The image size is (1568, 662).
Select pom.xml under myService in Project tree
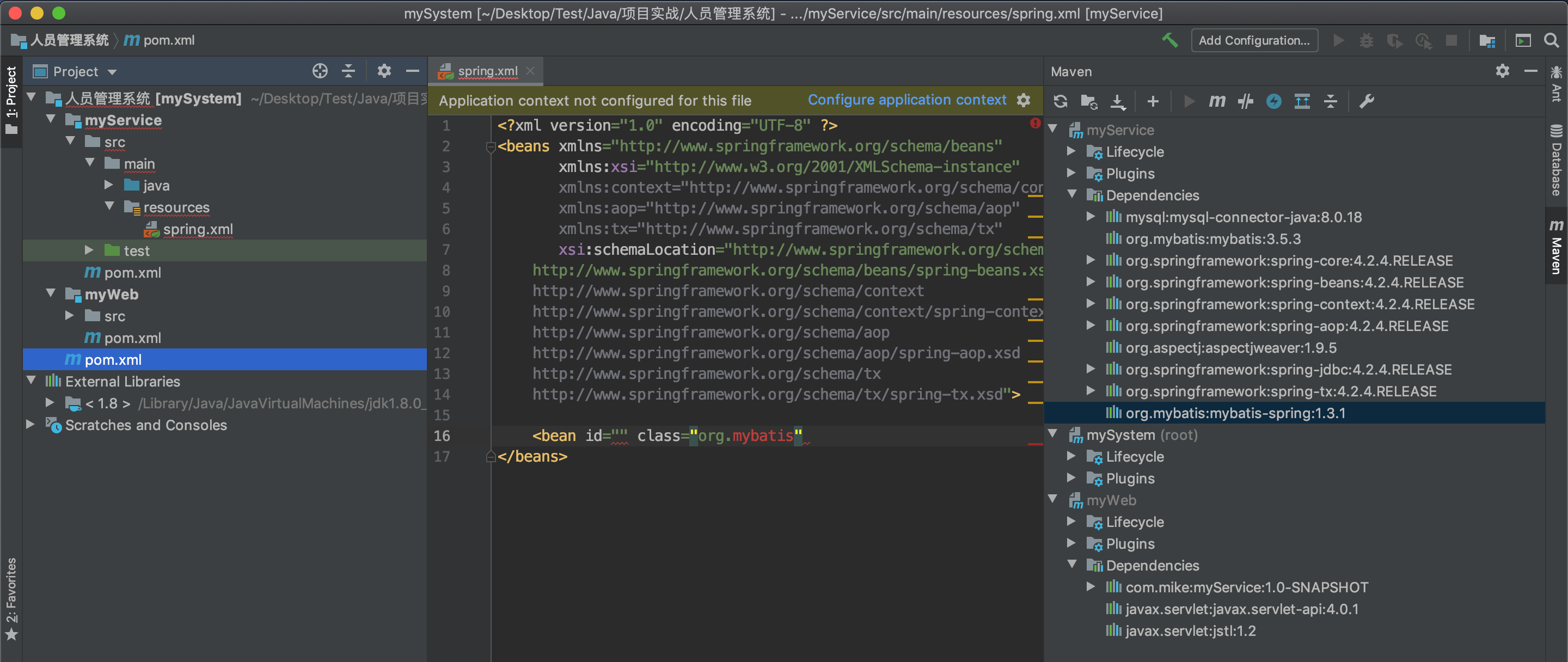click(132, 272)
